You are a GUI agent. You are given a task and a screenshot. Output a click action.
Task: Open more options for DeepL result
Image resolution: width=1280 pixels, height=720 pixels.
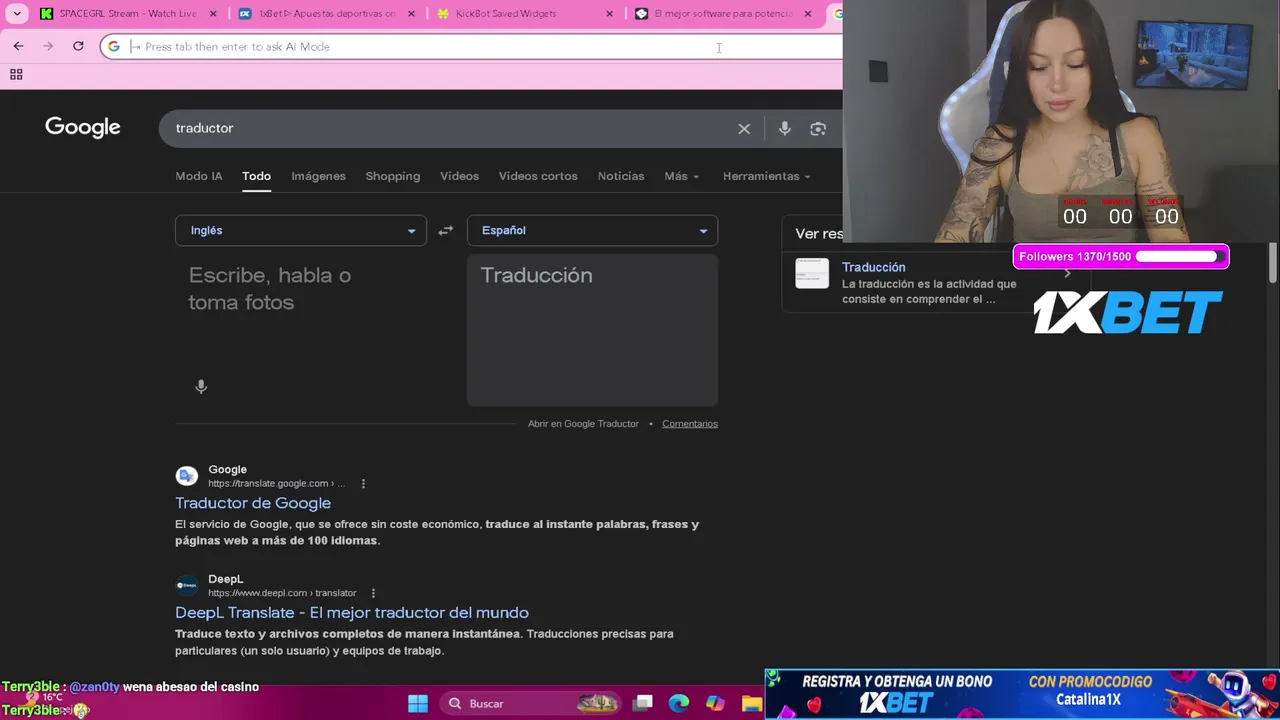(x=373, y=593)
